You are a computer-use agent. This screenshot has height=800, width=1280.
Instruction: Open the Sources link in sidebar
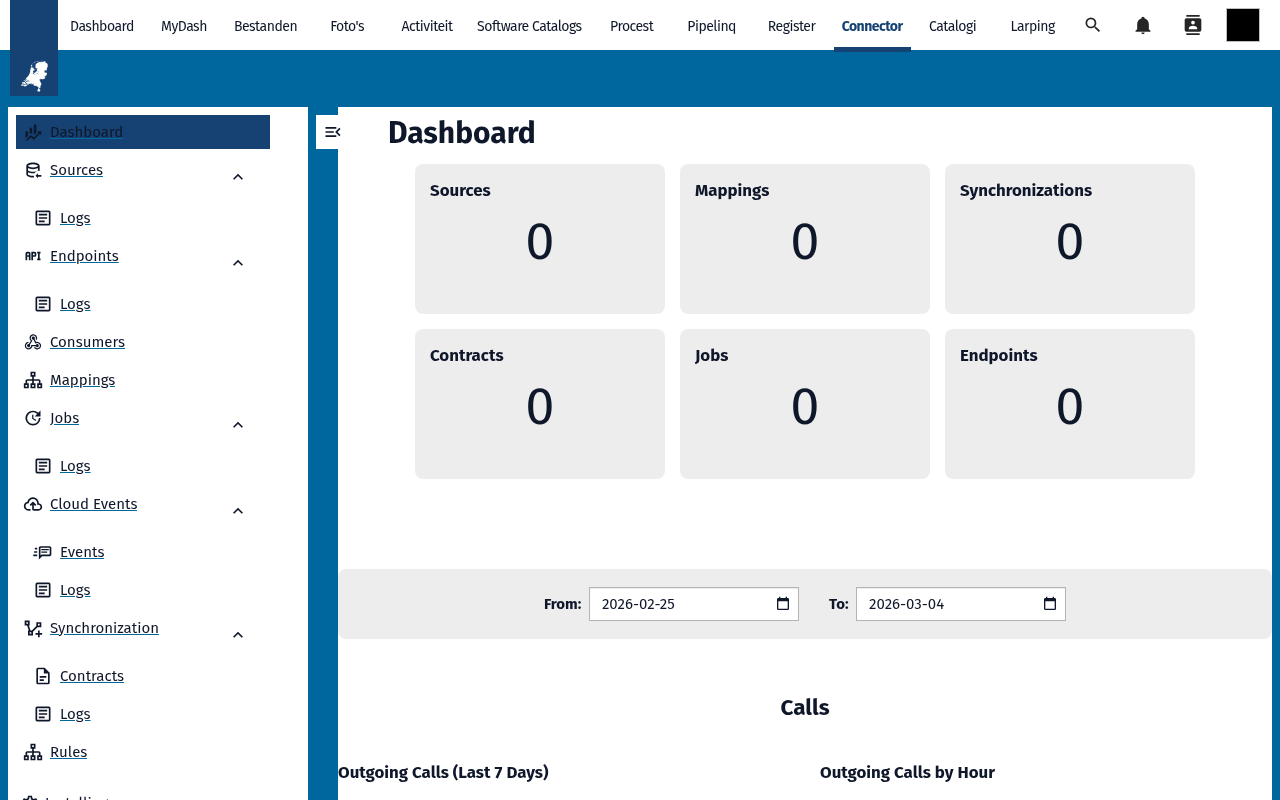76,170
